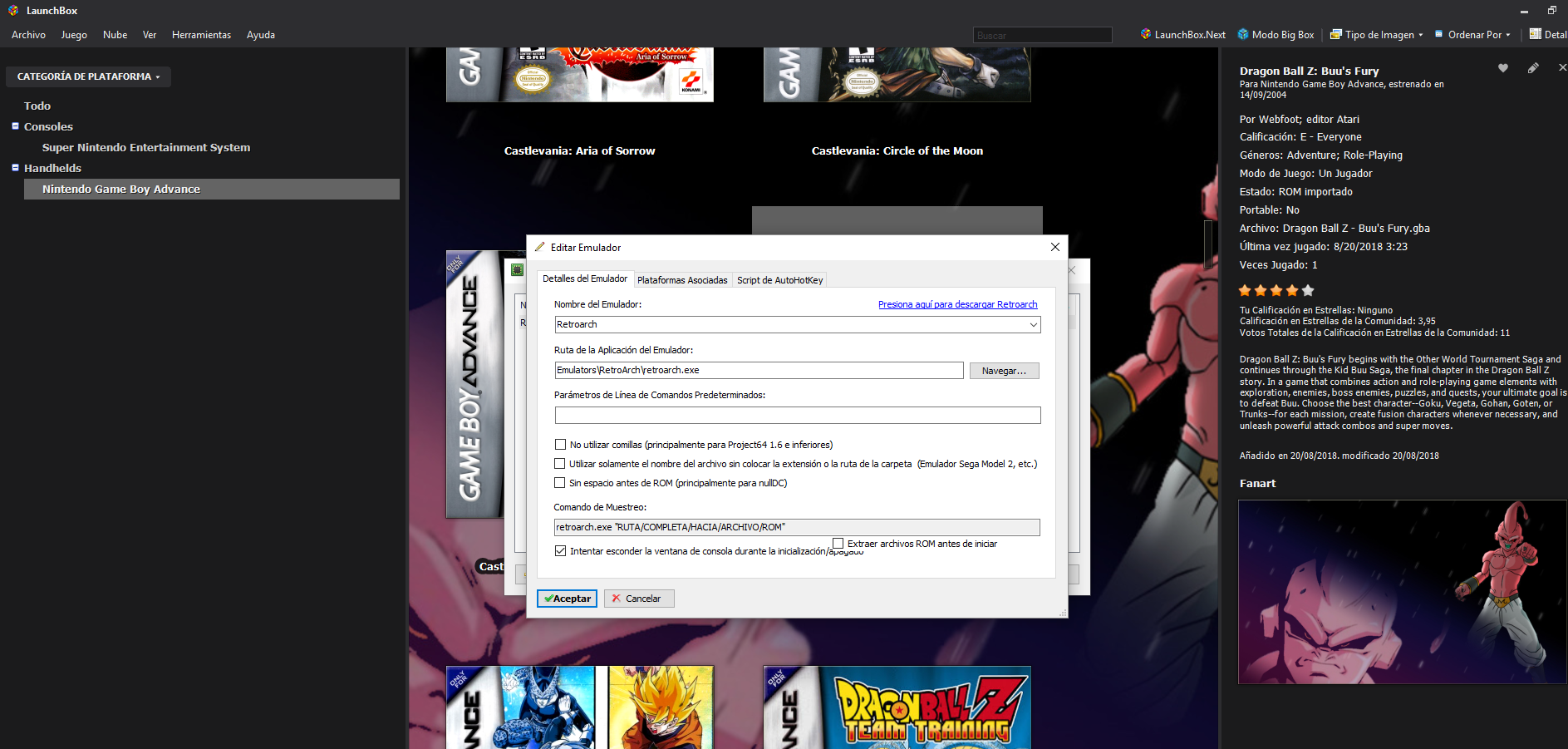Collapse the Handhelds tree node
The image size is (1568, 749).
pyautogui.click(x=15, y=168)
